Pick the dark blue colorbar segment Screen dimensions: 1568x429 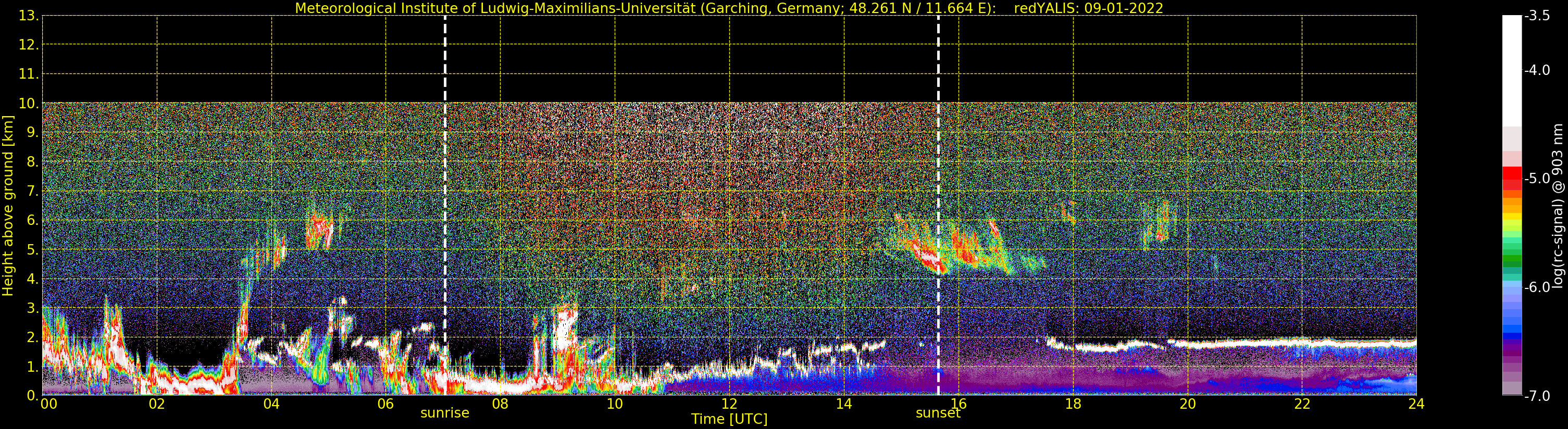(x=1512, y=335)
